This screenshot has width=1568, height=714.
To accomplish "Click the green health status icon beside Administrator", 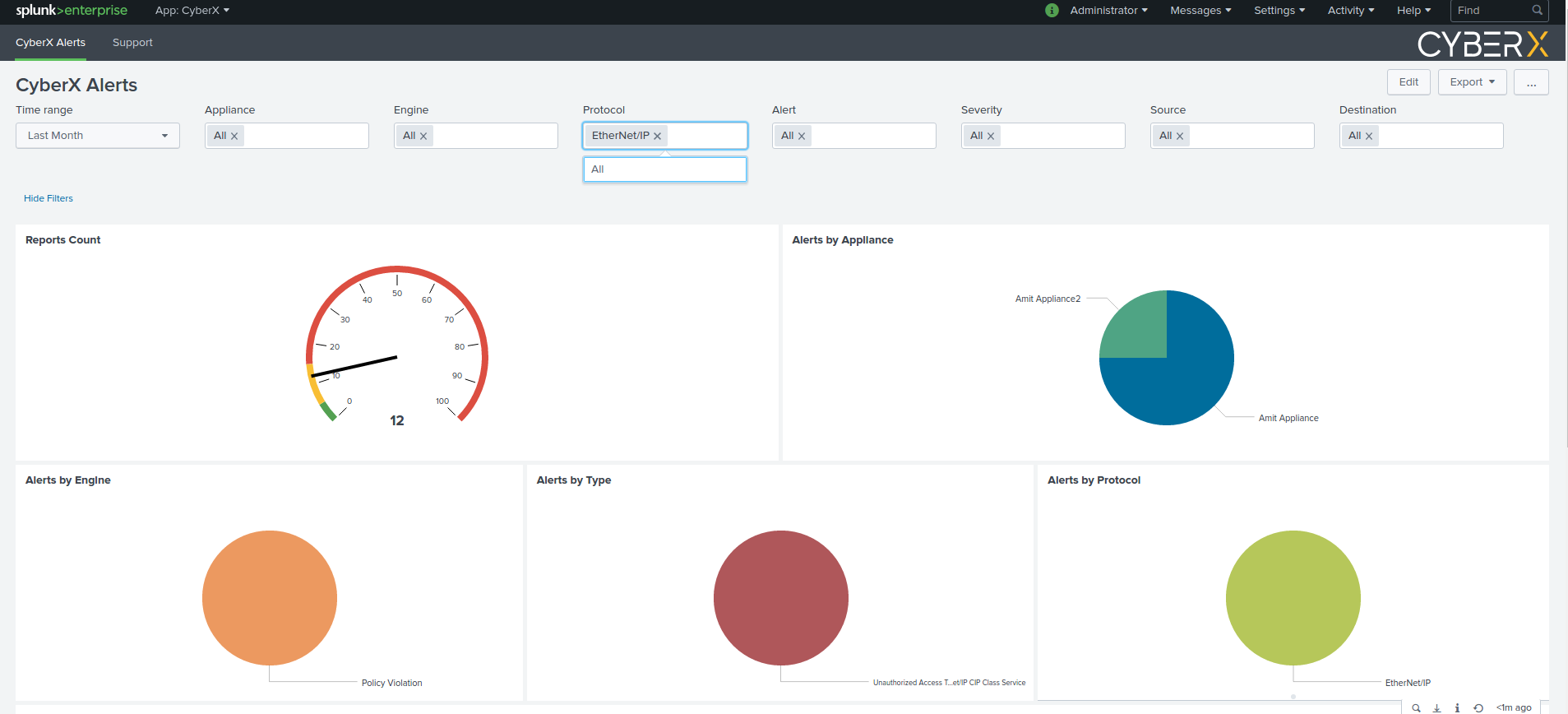I will tap(1052, 11).
